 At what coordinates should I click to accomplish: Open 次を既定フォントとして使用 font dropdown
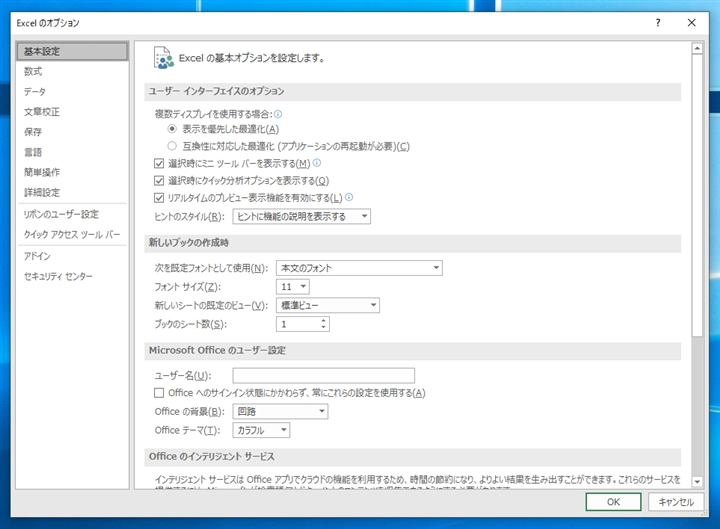click(359, 268)
